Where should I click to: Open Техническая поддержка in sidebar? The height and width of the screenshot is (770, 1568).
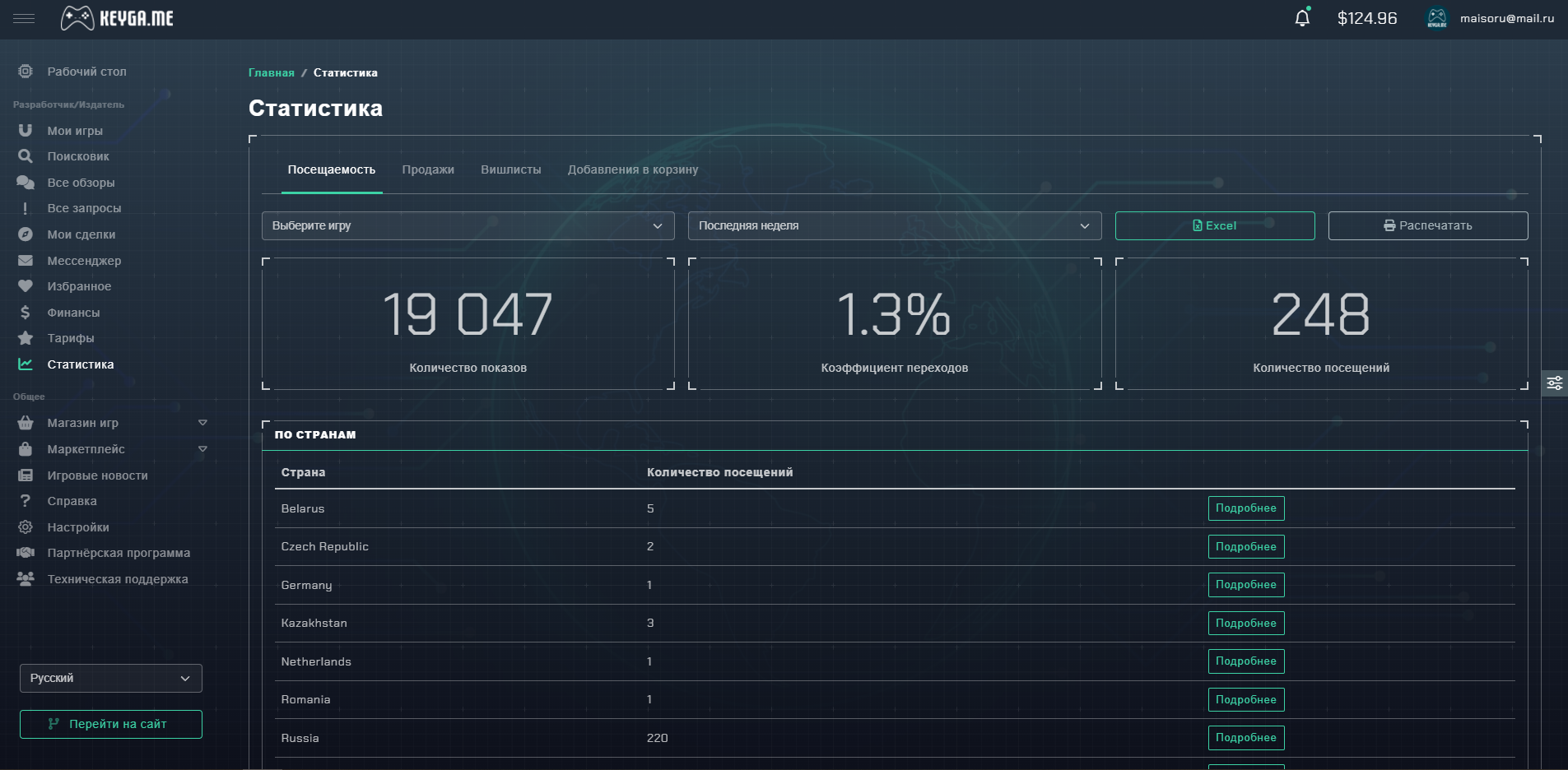(118, 579)
